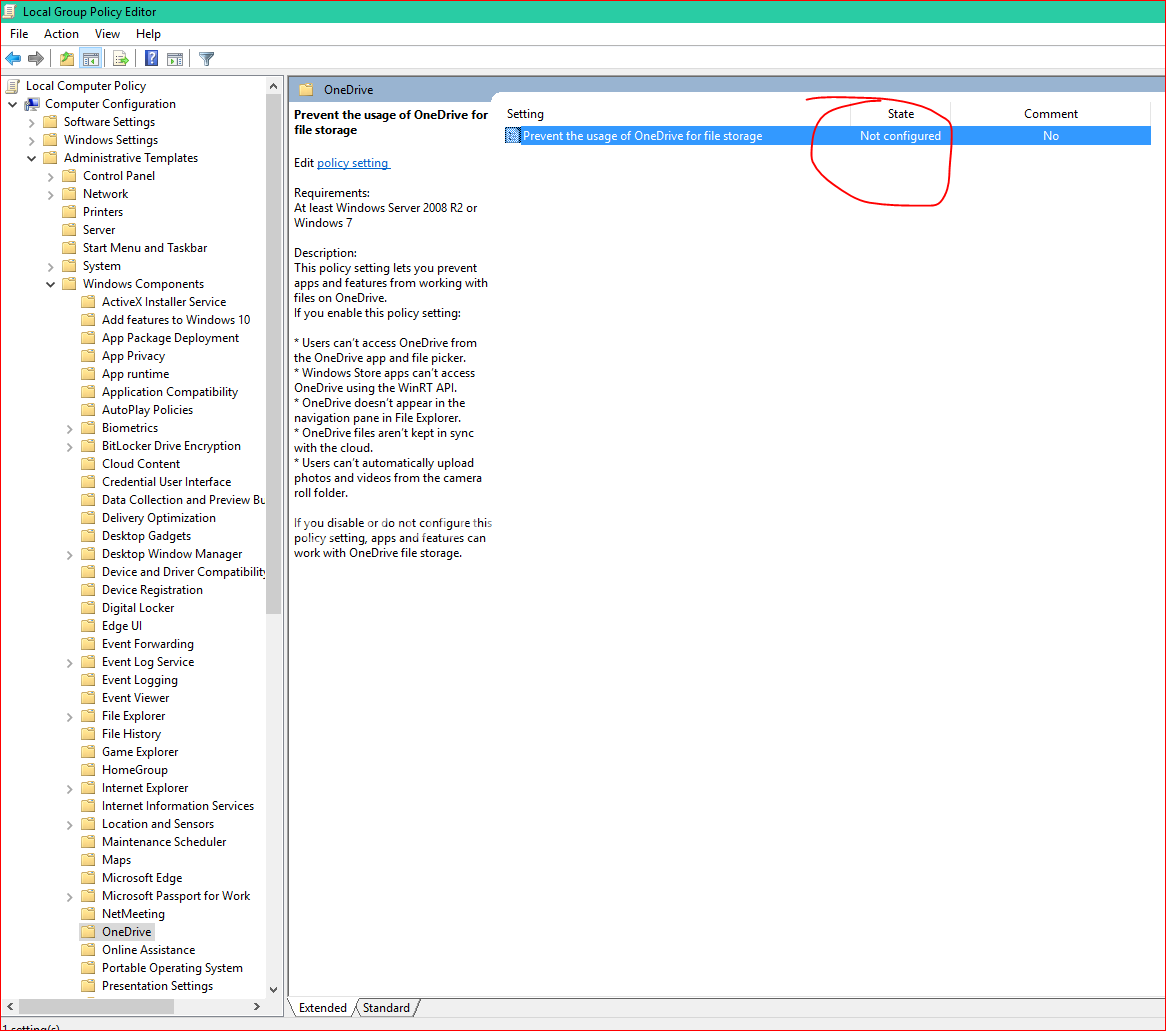Sort by the State column header
This screenshot has height=1031, width=1166.
[901, 114]
